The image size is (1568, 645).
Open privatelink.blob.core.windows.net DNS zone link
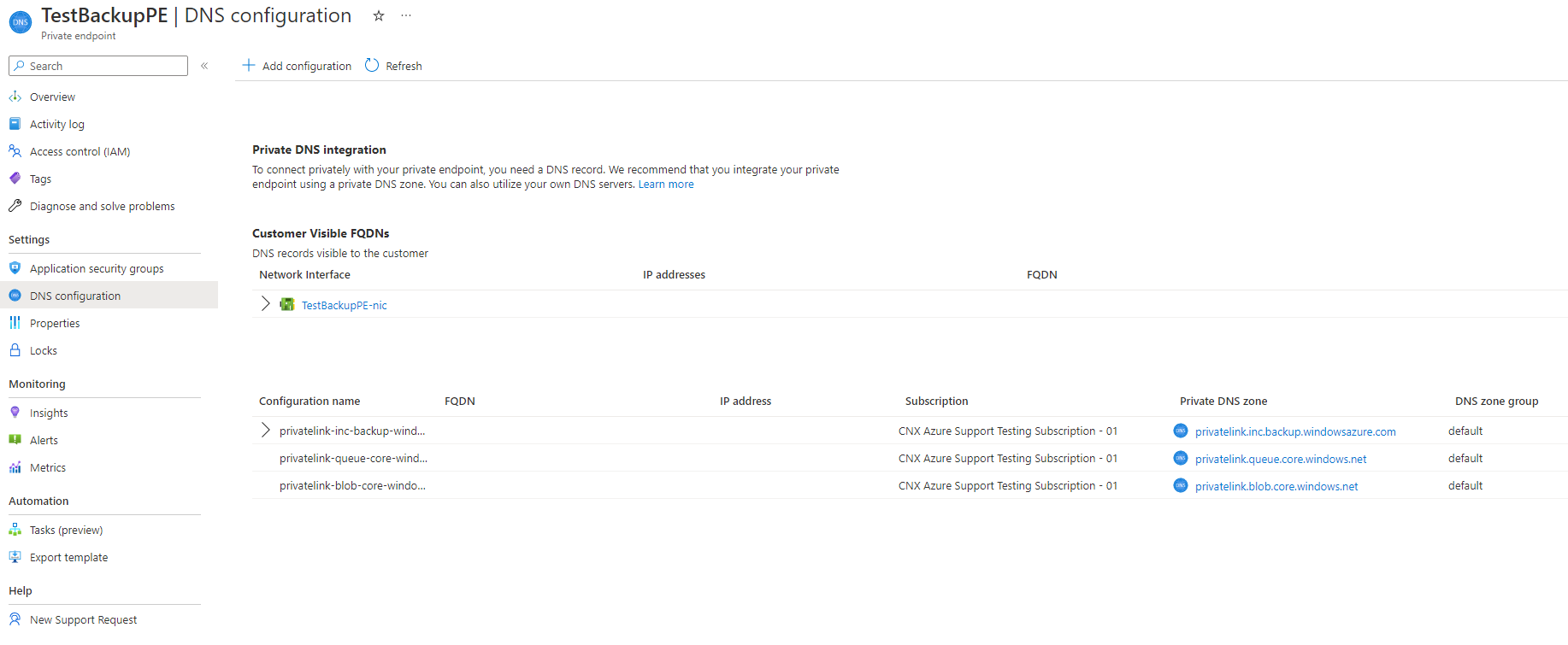(x=1276, y=487)
